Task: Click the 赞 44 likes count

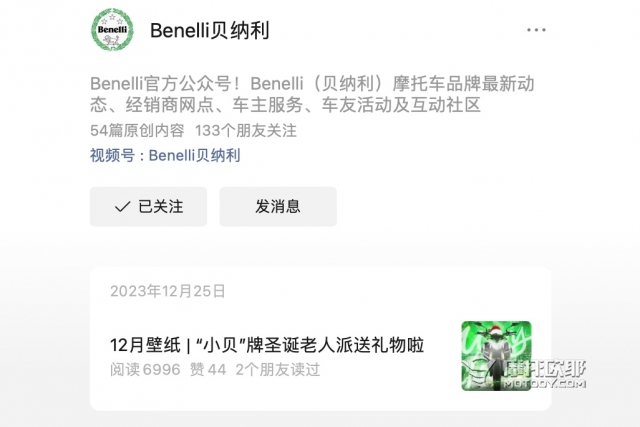Action: click(208, 370)
